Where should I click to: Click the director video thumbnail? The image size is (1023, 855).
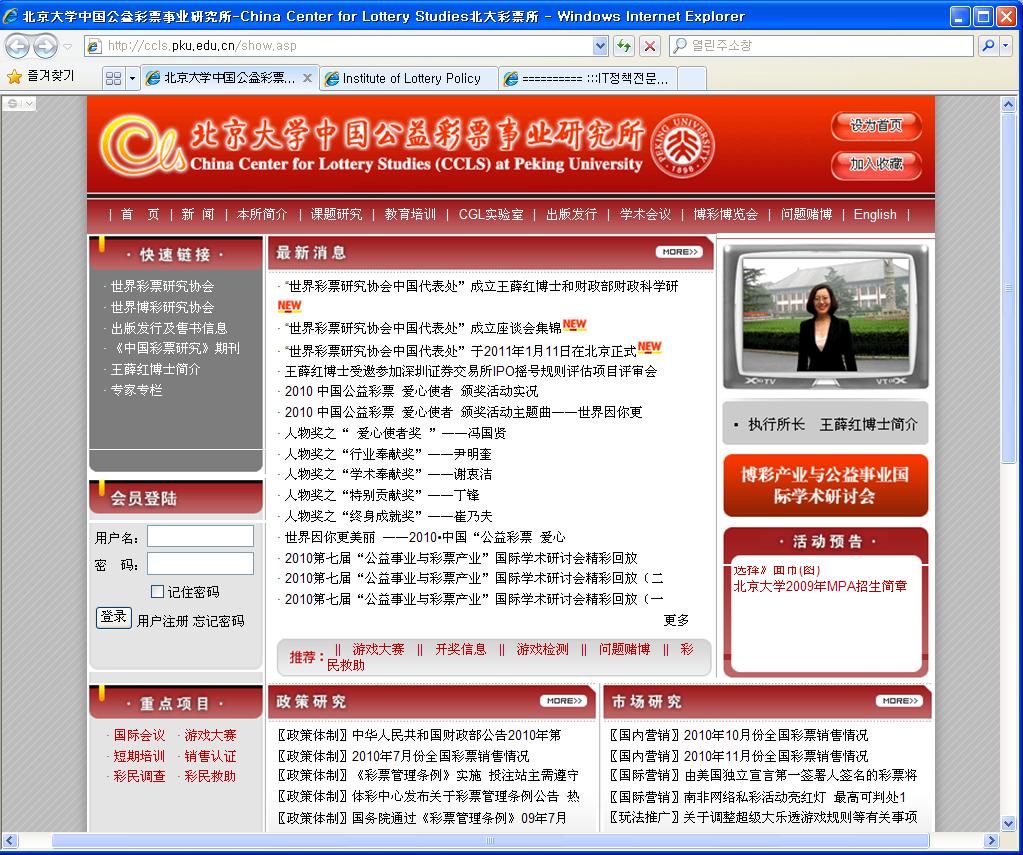tap(825, 317)
